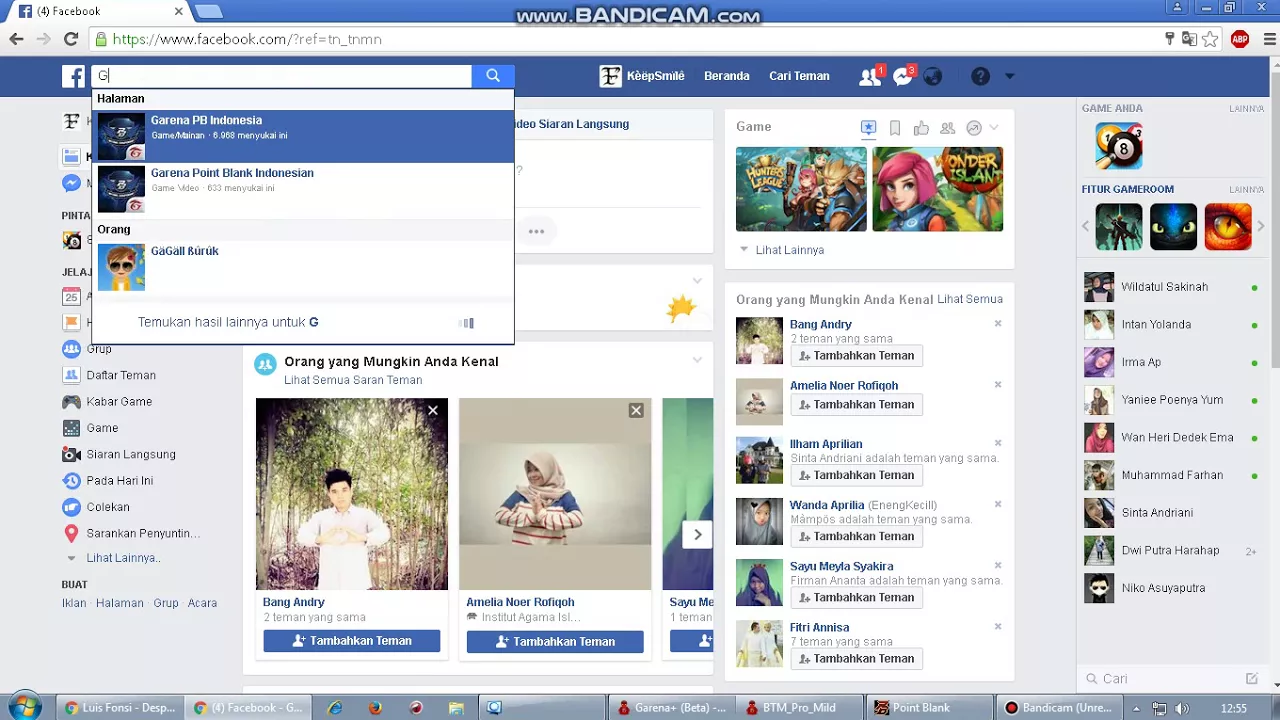
Task: Open AdBlock Plus extension icon
Action: click(x=1240, y=39)
